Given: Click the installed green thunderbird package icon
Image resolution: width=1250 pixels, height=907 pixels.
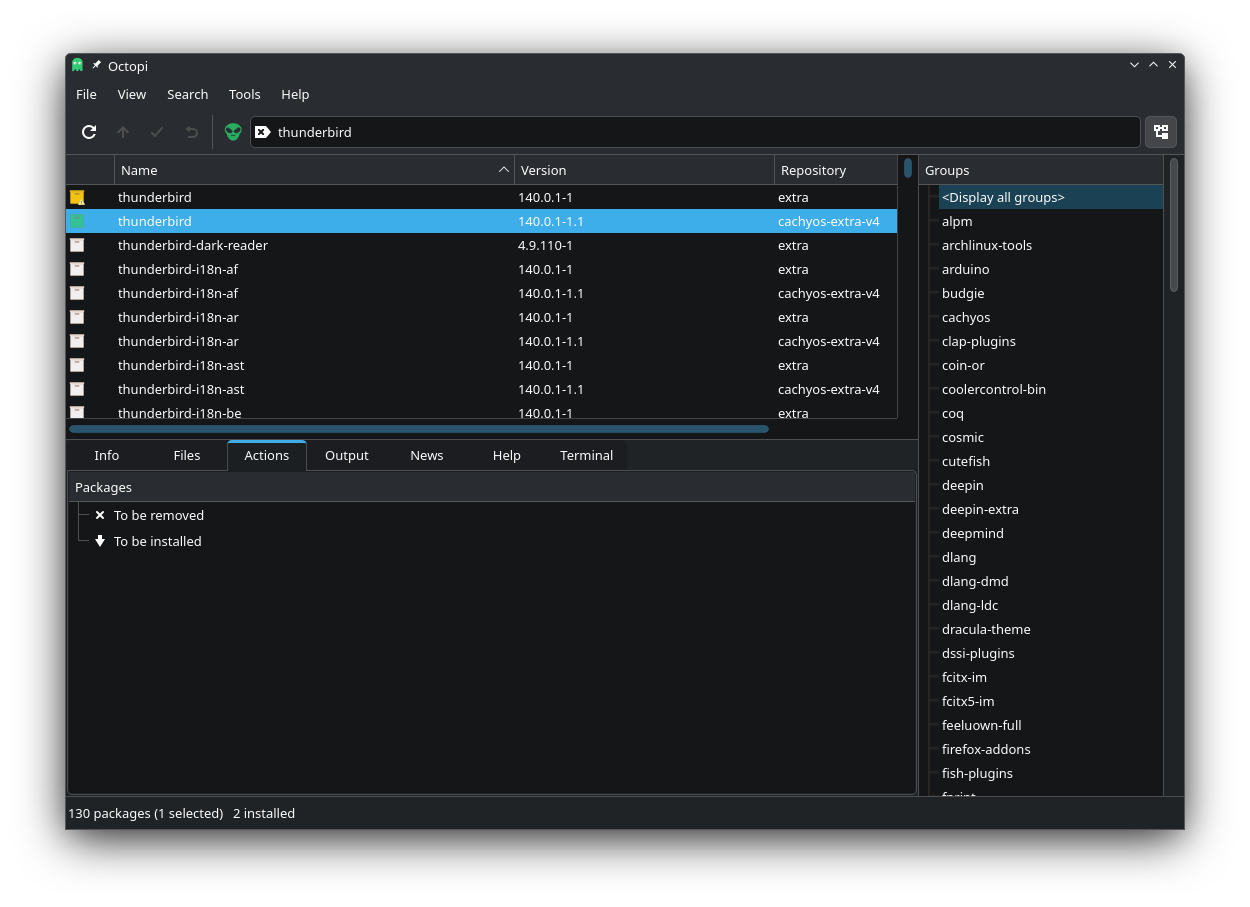Looking at the screenshot, I should click(77, 221).
